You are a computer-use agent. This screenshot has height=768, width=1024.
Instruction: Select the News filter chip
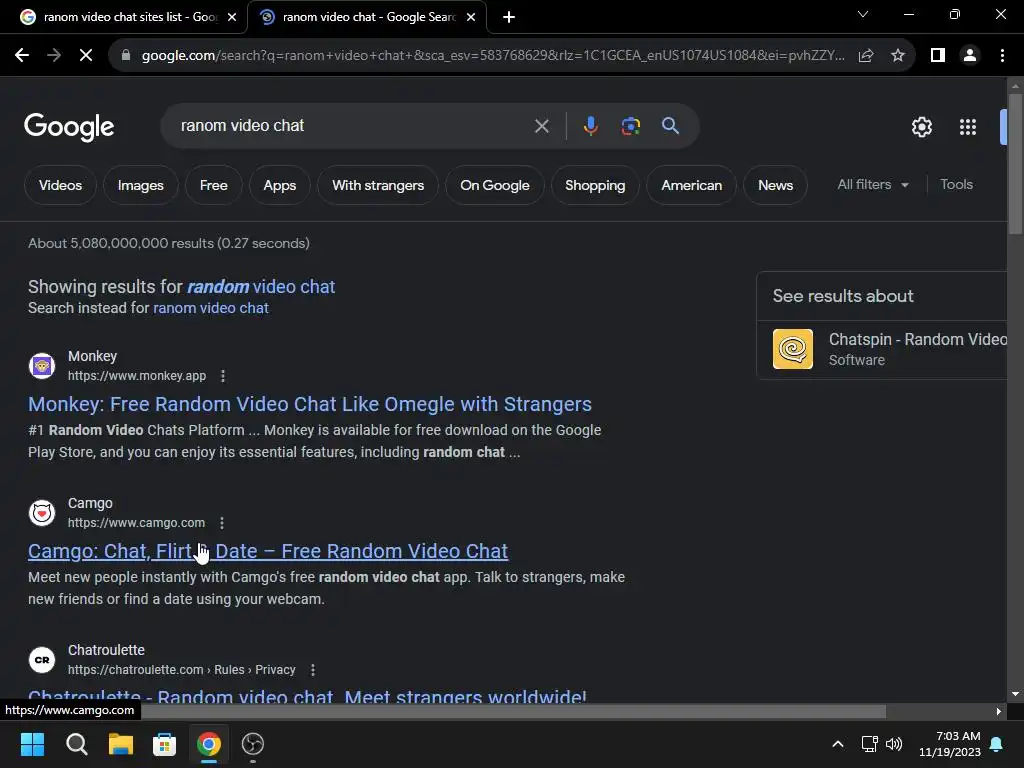[x=775, y=185]
